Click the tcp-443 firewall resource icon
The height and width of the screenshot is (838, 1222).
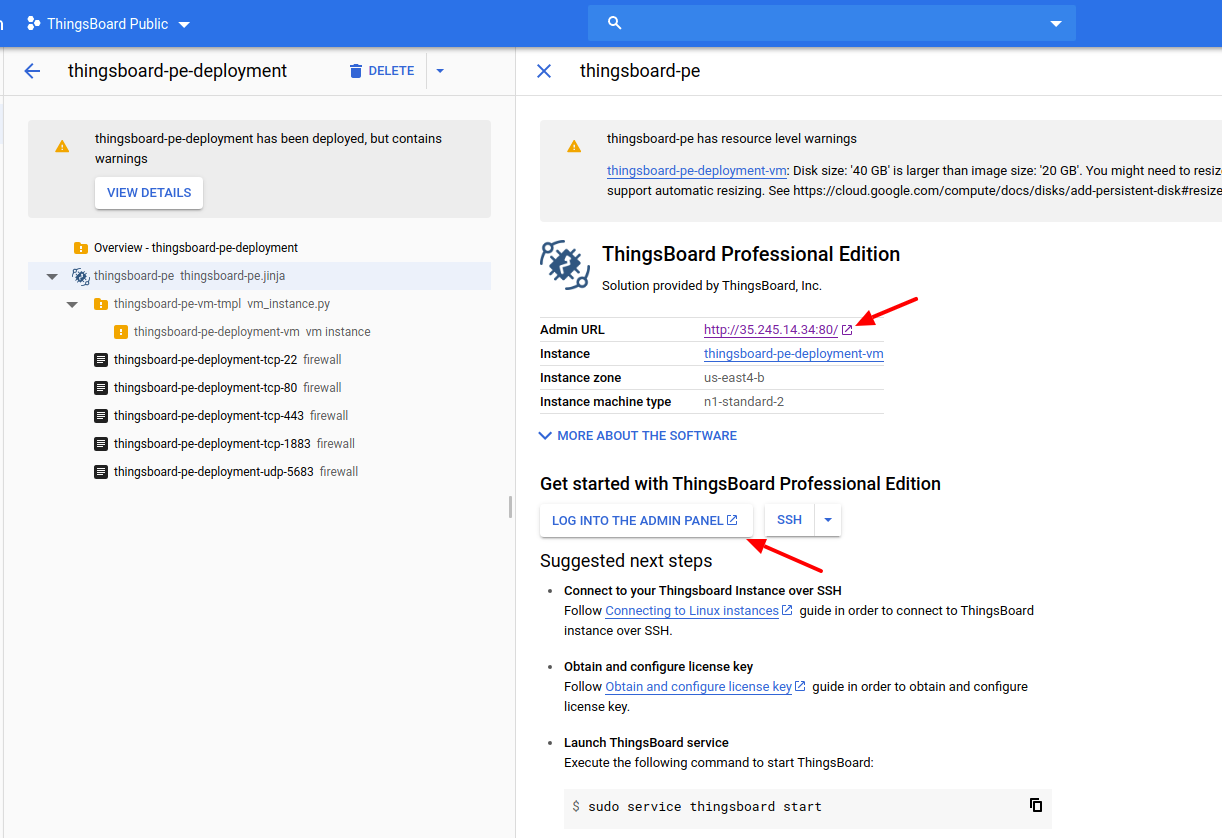click(101, 416)
